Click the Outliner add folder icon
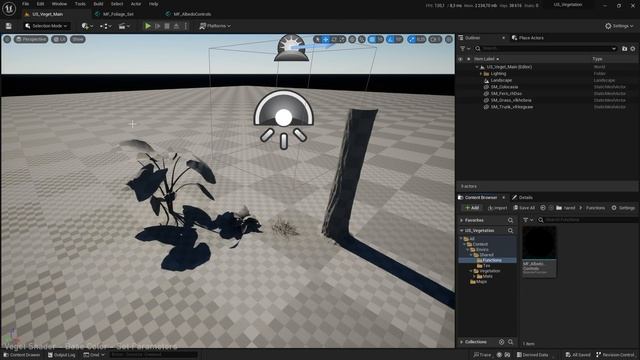The width and height of the screenshot is (640, 360). coord(624,49)
